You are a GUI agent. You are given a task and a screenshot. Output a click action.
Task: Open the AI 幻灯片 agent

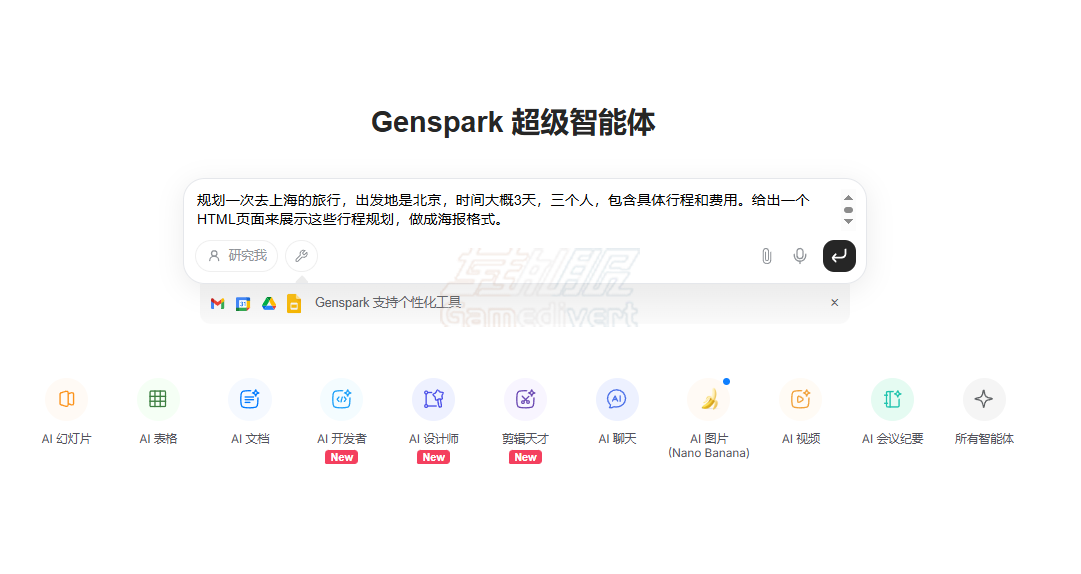66,399
